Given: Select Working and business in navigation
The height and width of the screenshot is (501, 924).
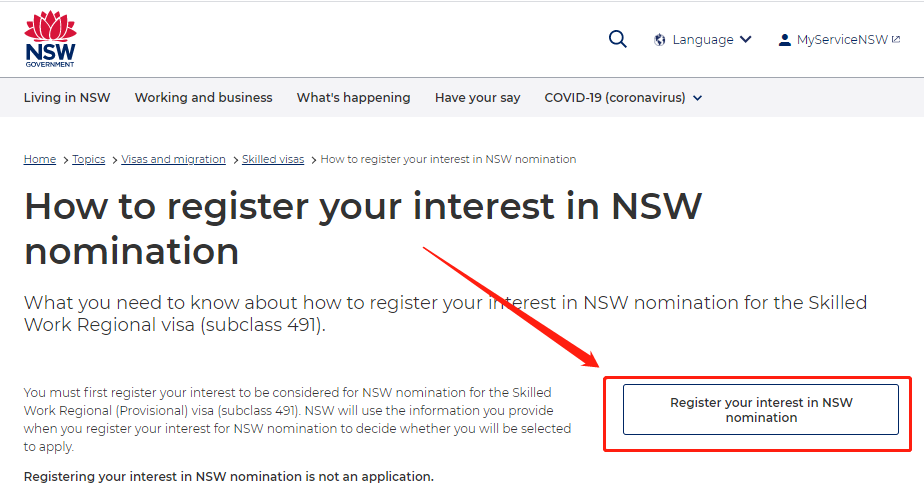Looking at the screenshot, I should point(203,97).
